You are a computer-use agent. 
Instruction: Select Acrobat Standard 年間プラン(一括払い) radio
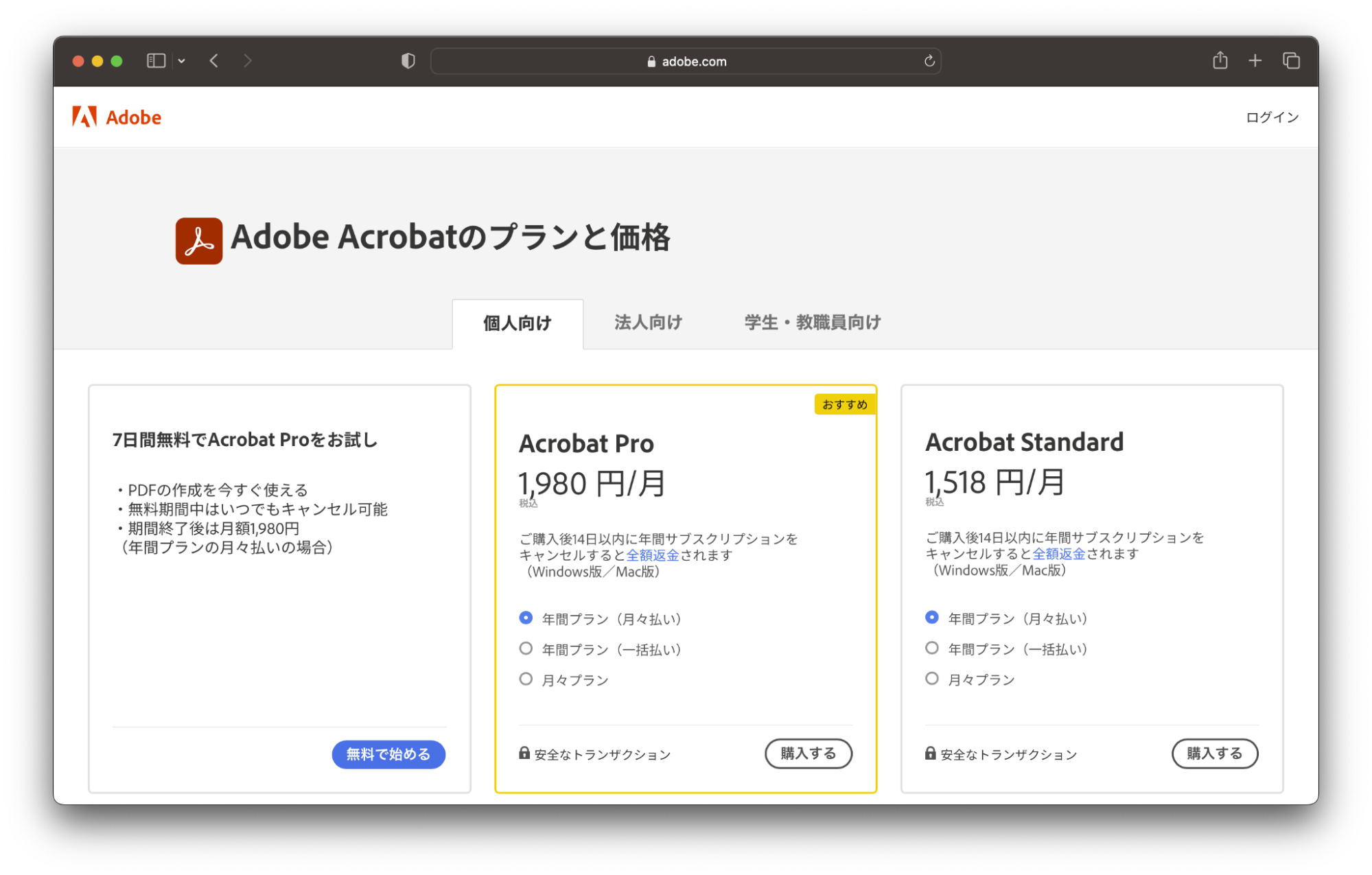pos(932,648)
